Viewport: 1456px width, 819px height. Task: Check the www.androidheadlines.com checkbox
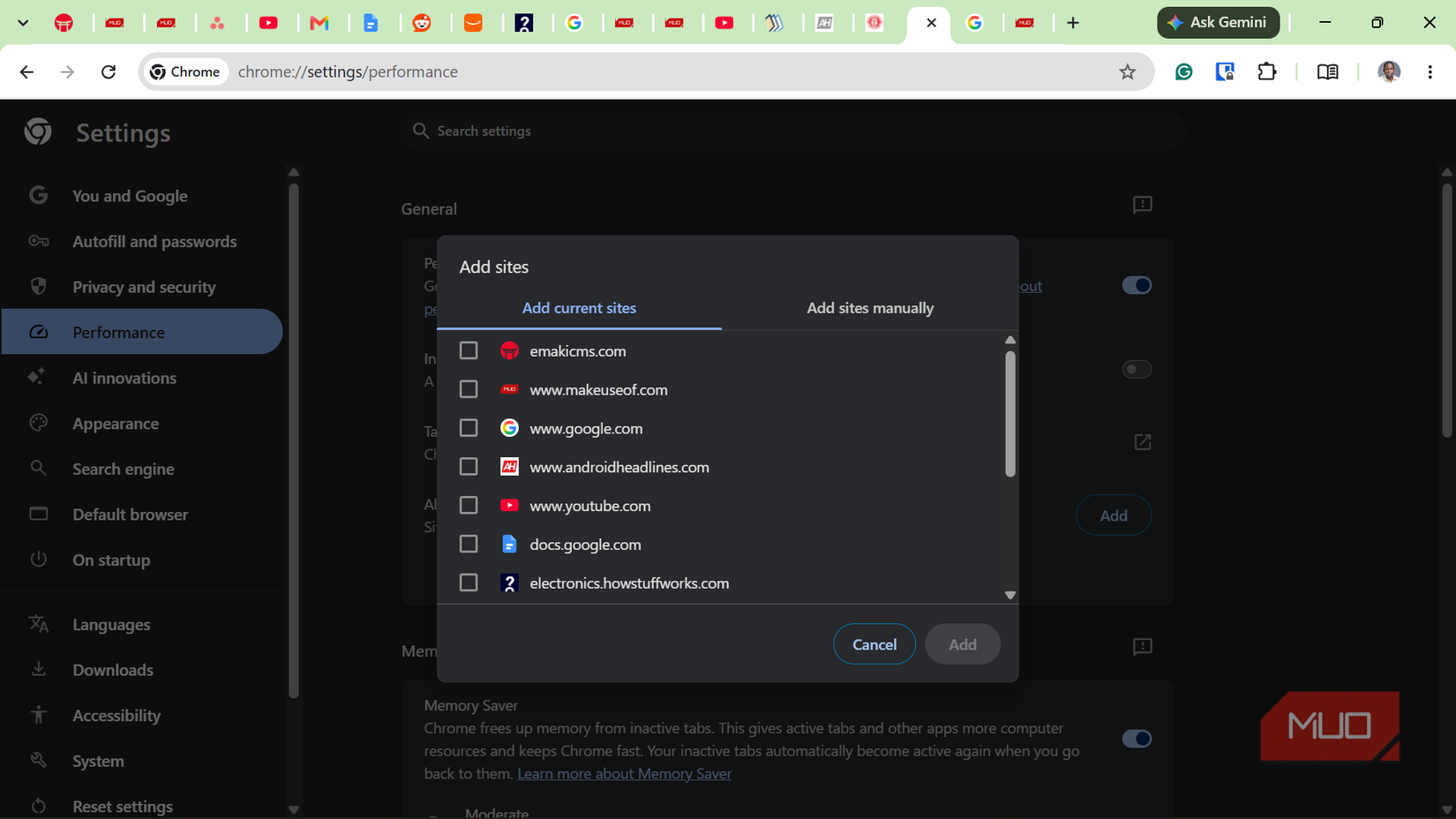coord(469,467)
